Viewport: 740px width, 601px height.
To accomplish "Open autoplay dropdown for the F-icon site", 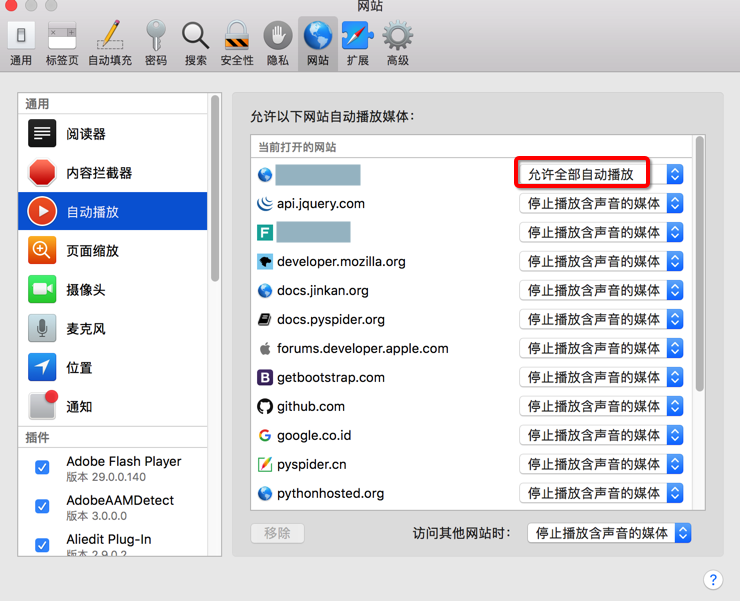I will coord(601,232).
